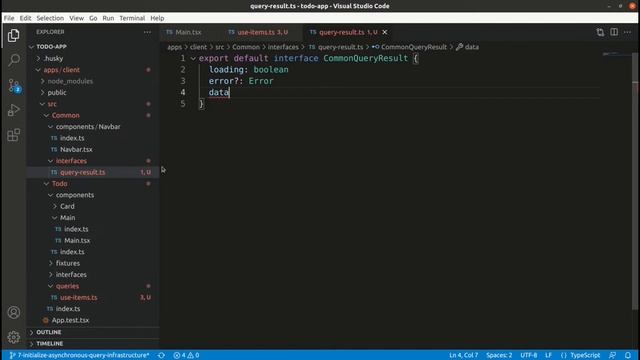640x360 pixels.
Task: Collapse the Common interfaces folder
Action: [71, 161]
